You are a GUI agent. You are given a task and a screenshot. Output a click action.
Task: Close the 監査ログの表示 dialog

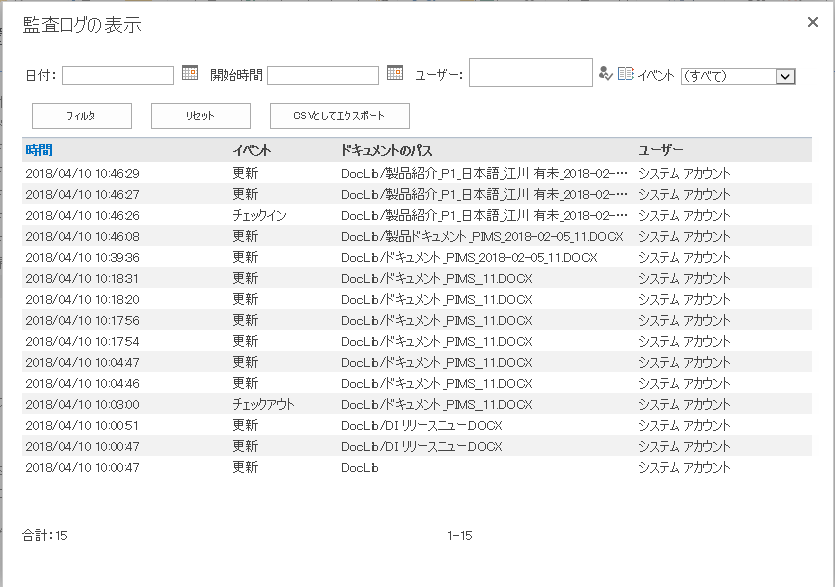[813, 22]
